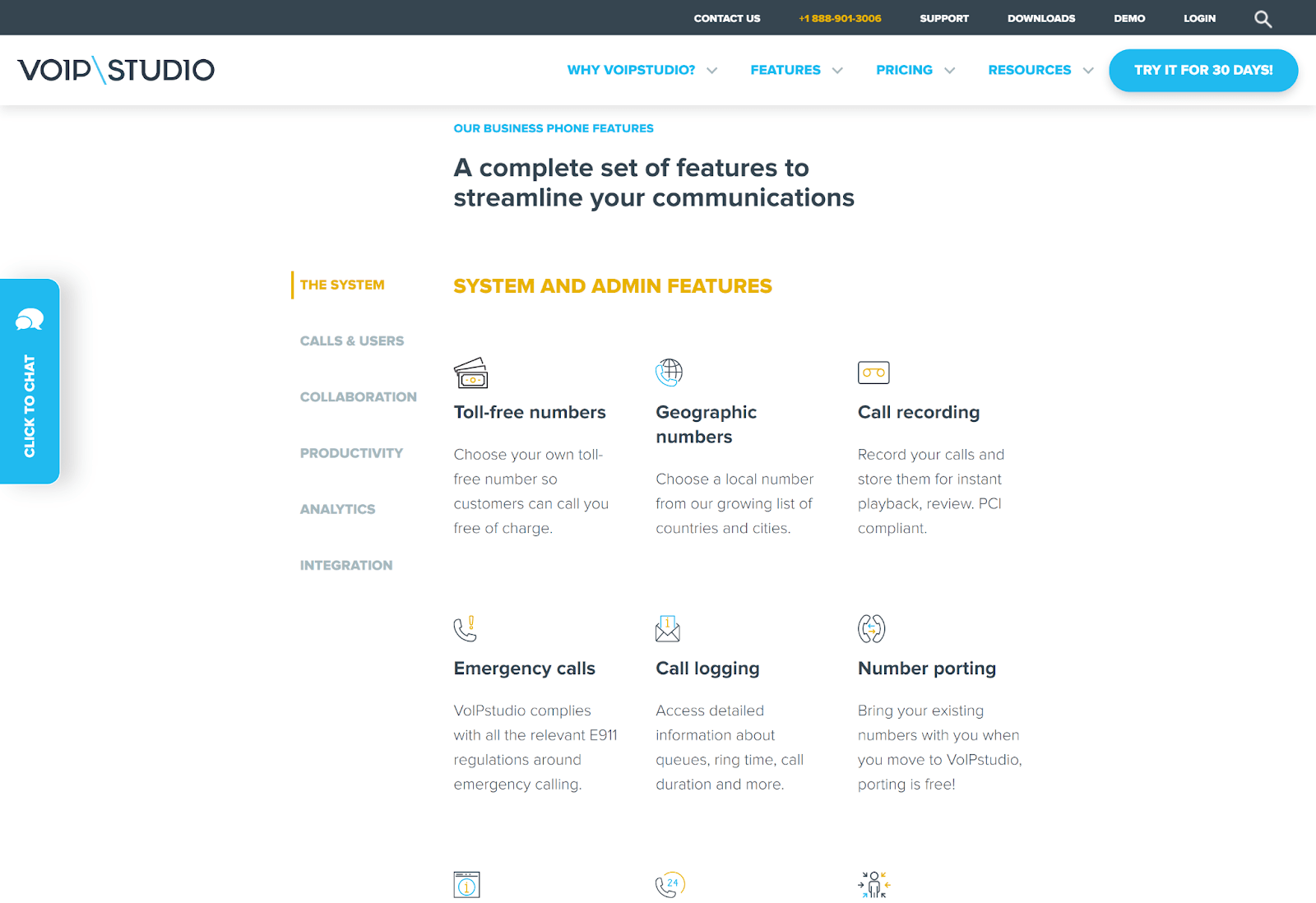The width and height of the screenshot is (1316, 903).
Task: Click Try It For 30 Days button
Action: pos(1203,70)
